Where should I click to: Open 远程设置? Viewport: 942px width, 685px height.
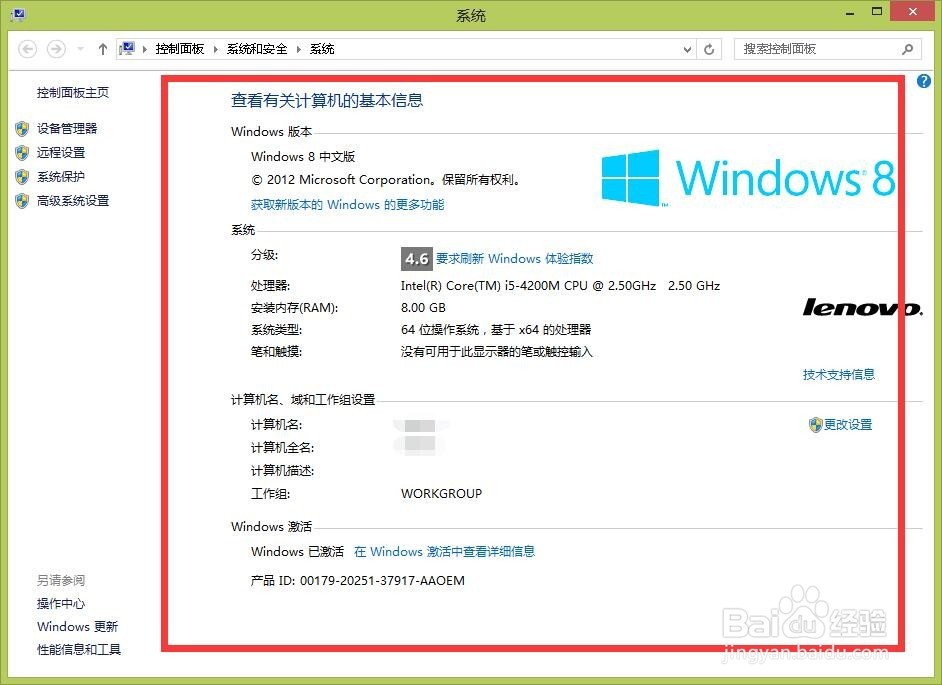(61, 153)
